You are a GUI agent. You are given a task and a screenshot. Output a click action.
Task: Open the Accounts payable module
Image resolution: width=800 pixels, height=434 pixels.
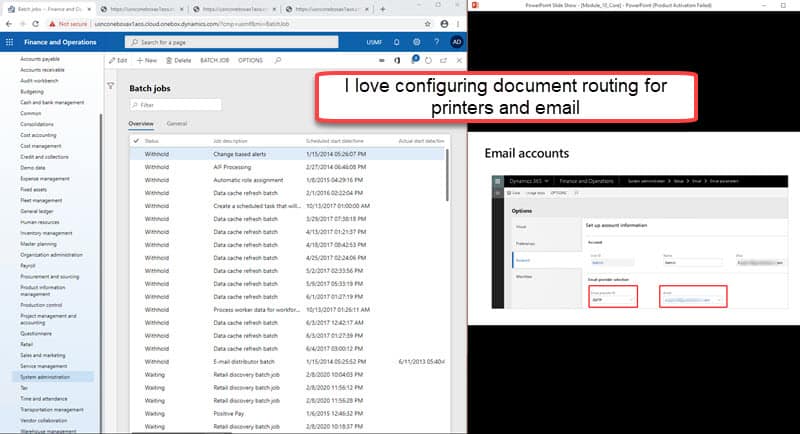pyautogui.click(x=40, y=59)
